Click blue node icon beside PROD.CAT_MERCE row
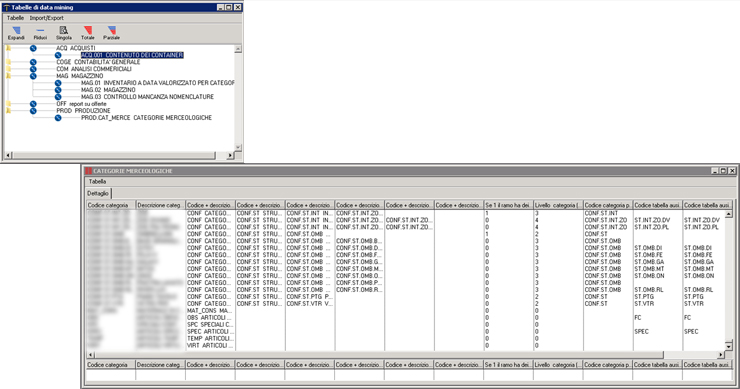 tap(58, 118)
